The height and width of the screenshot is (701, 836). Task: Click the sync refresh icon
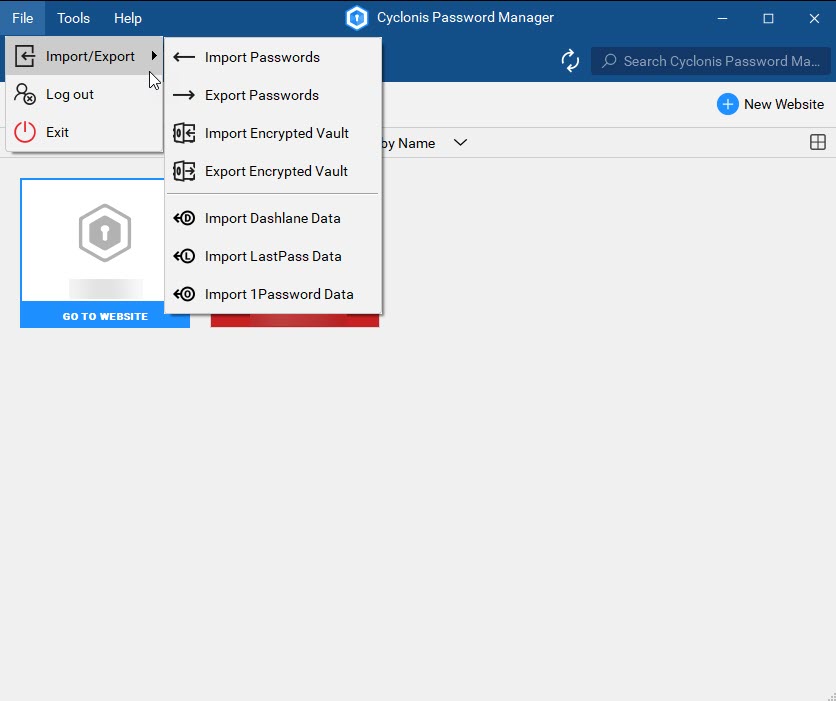click(x=570, y=61)
